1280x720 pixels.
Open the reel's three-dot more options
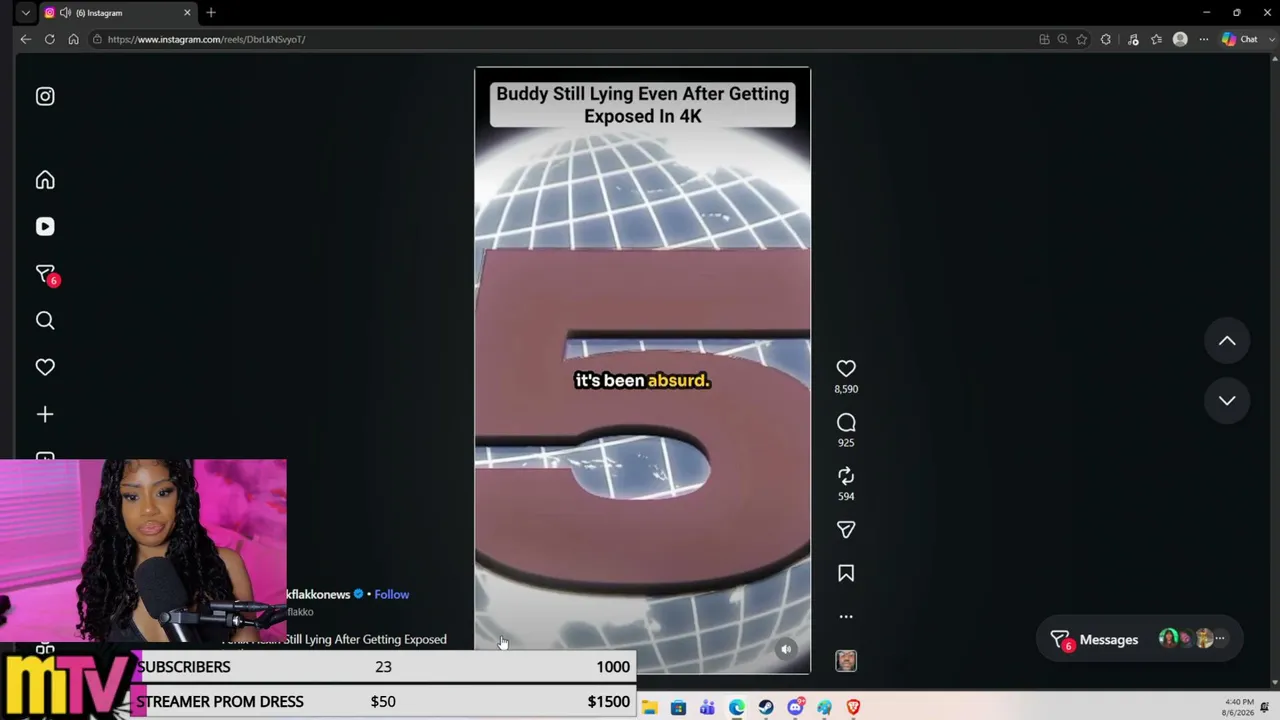click(x=846, y=617)
